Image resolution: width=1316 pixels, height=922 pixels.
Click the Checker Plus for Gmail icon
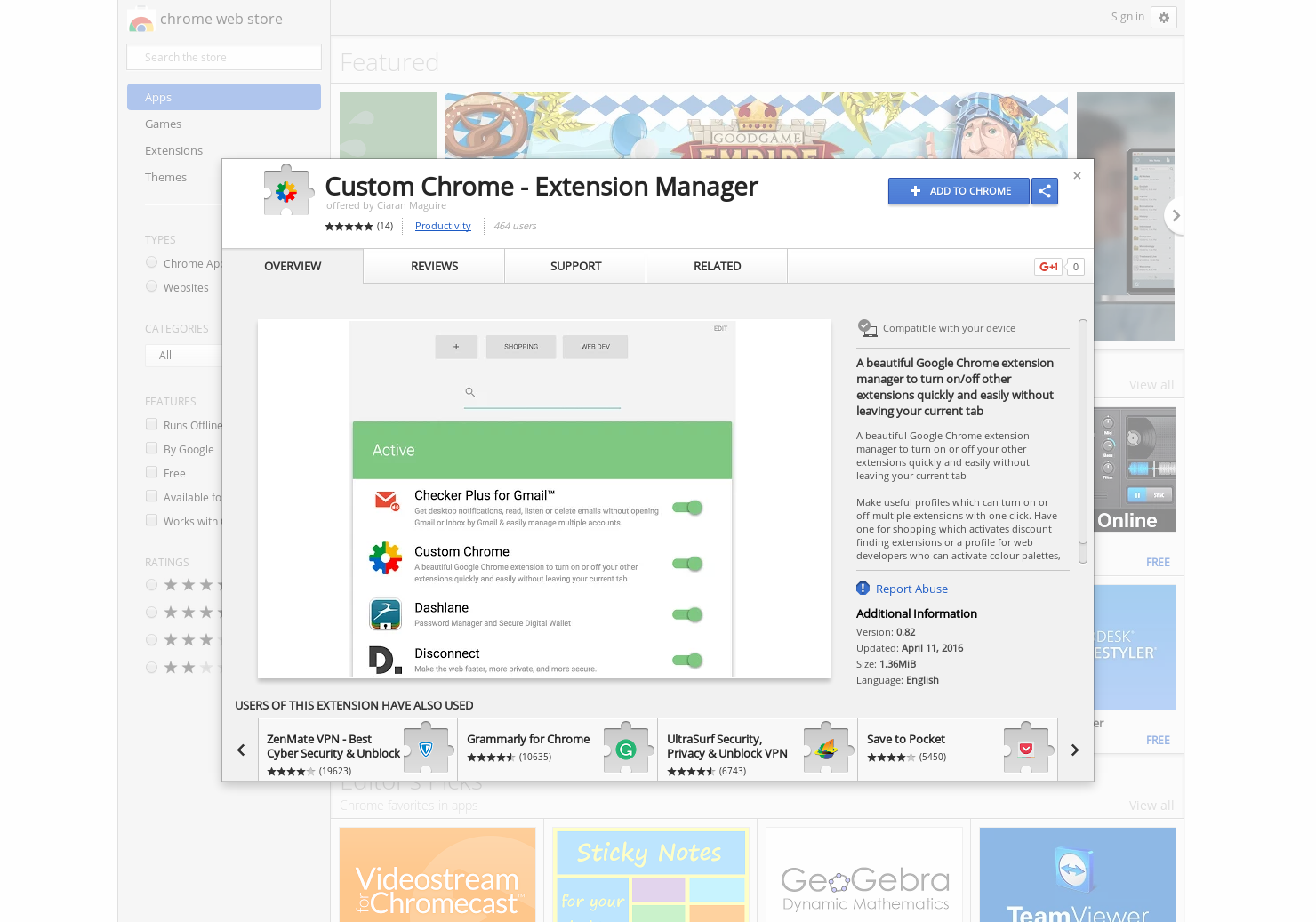point(387,502)
